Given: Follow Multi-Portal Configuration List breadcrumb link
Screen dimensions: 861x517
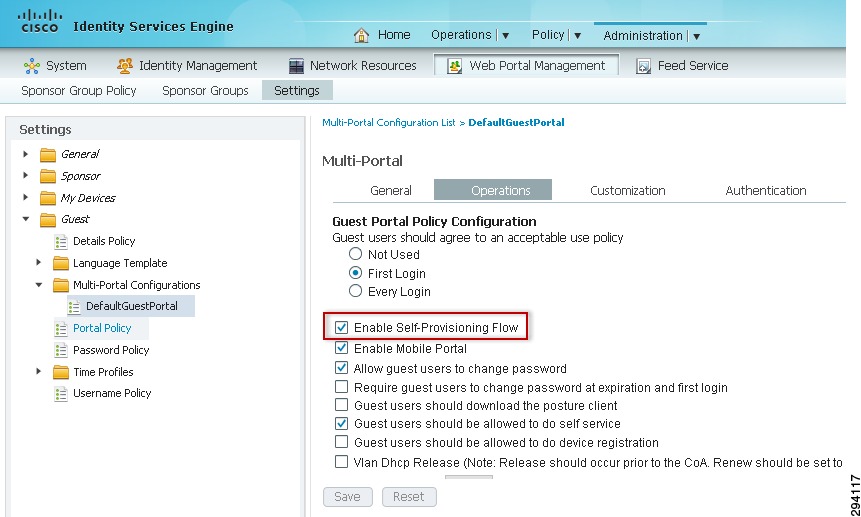Looking at the screenshot, I should (389, 122).
